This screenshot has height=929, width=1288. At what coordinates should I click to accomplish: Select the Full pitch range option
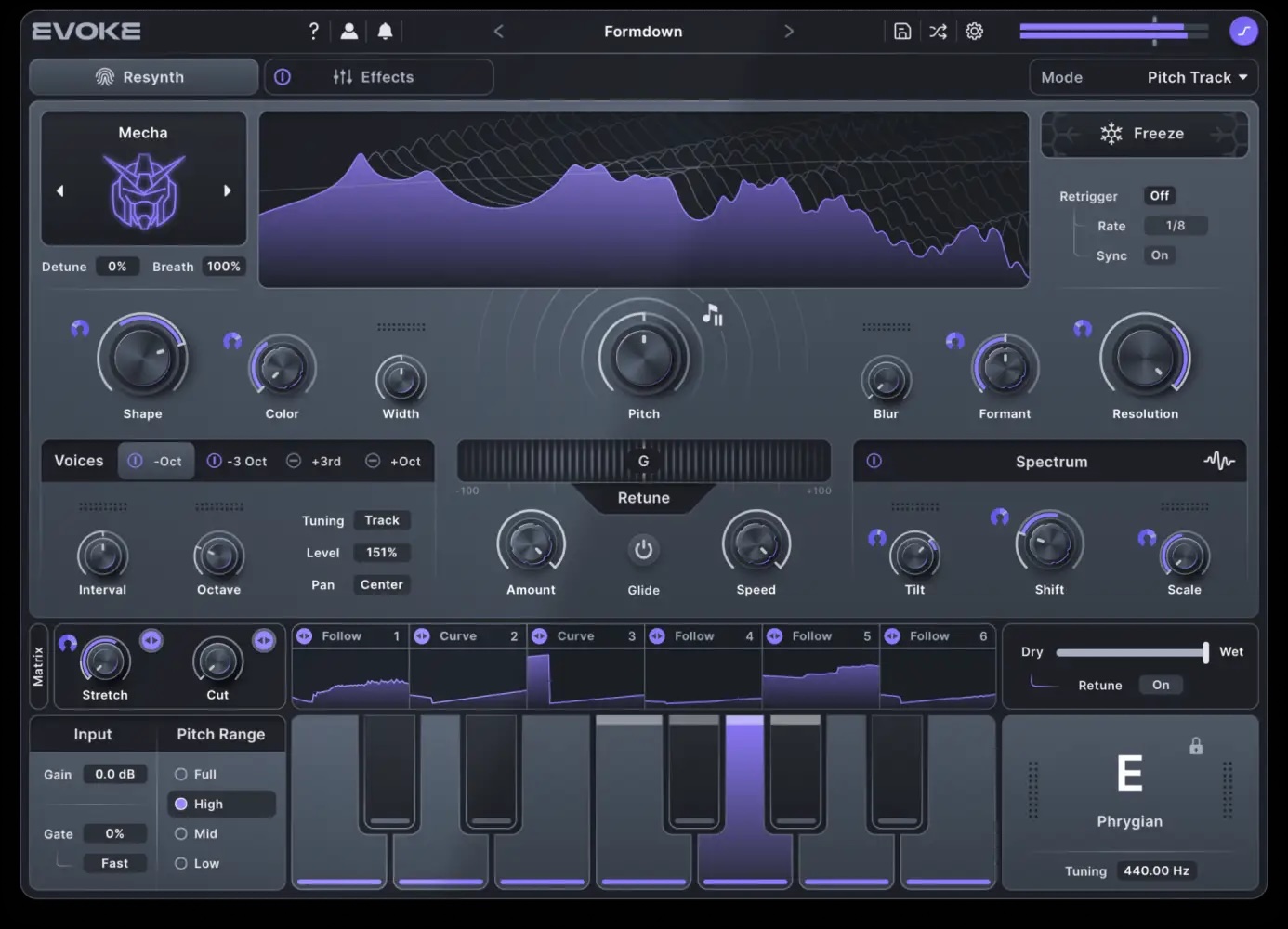181,774
